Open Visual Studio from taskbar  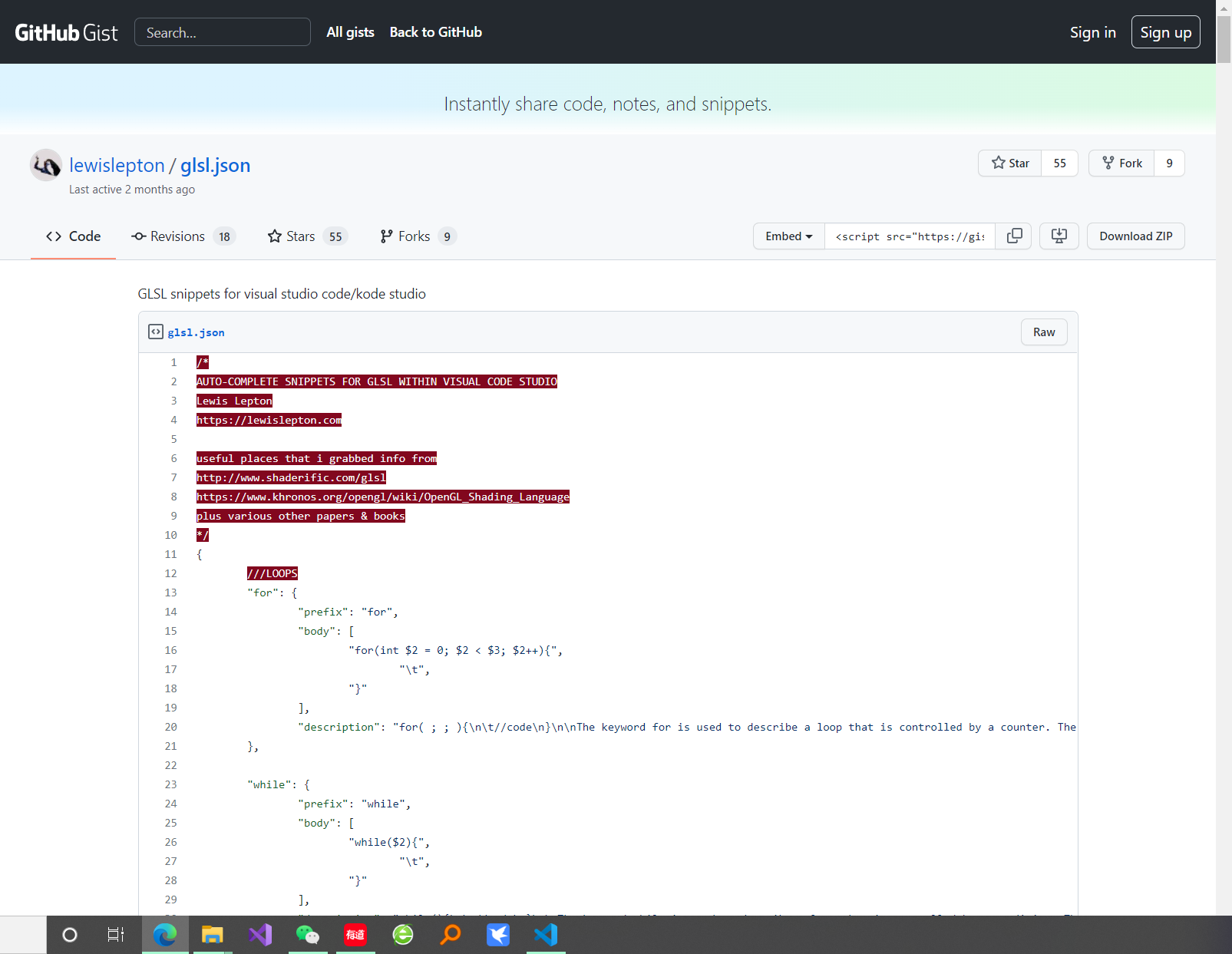tap(260, 935)
